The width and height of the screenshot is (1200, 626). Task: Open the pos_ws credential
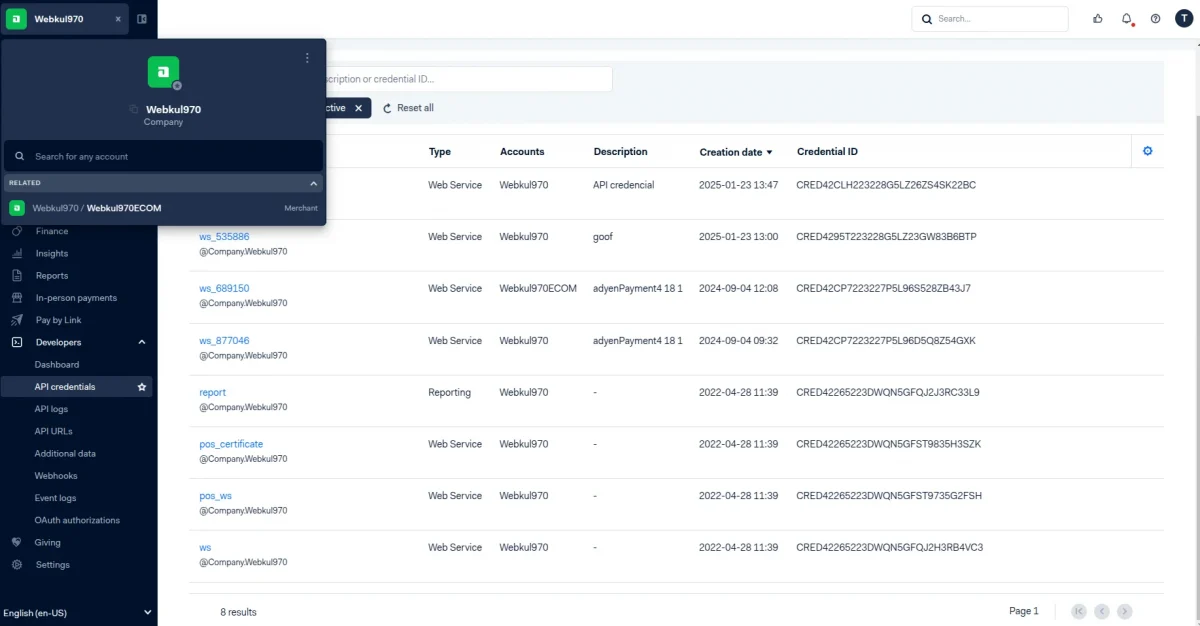(215, 496)
